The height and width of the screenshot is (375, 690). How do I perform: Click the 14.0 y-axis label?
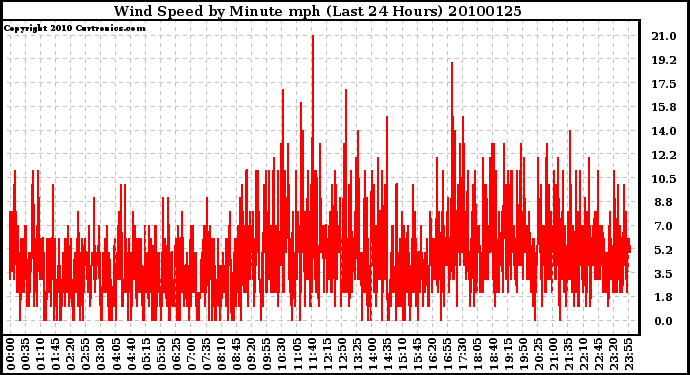664,131
